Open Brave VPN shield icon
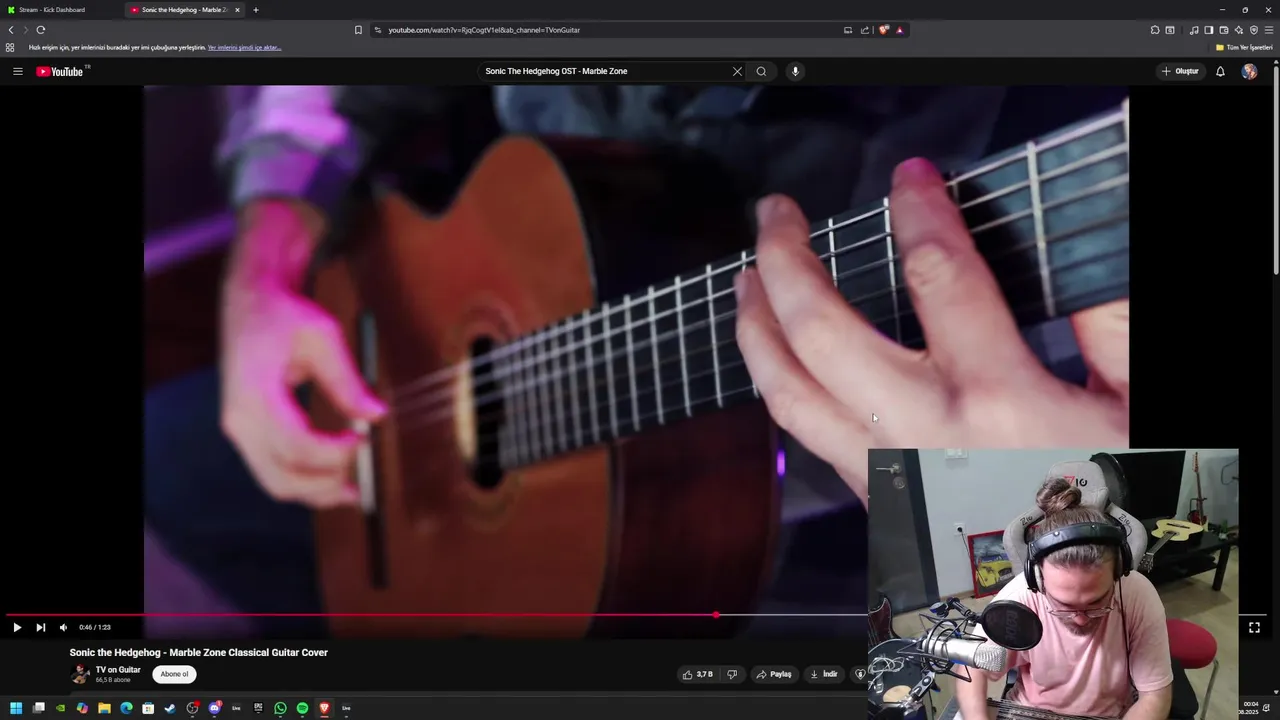The width and height of the screenshot is (1280, 720). 1254,30
